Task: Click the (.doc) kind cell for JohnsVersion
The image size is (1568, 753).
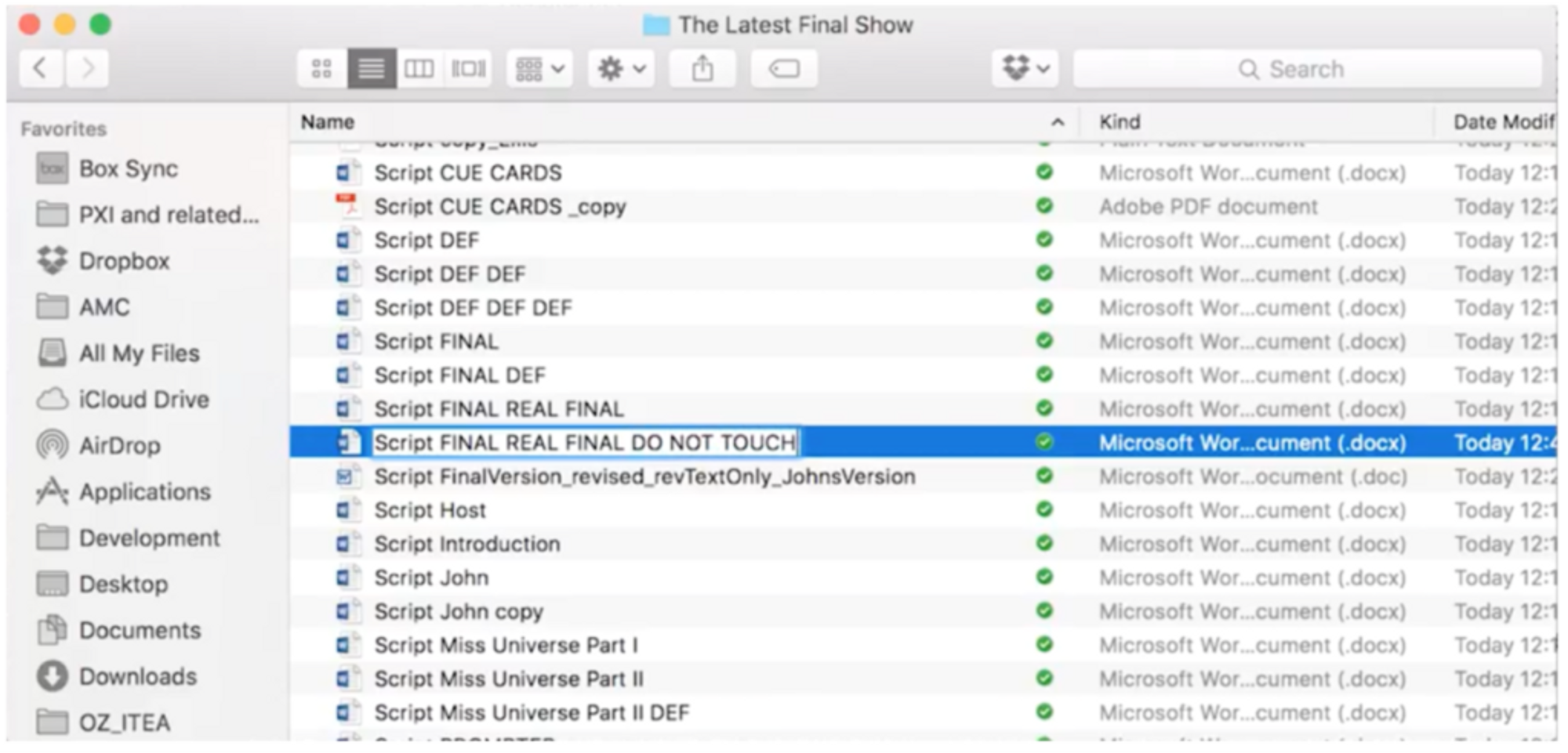Action: point(1253,476)
